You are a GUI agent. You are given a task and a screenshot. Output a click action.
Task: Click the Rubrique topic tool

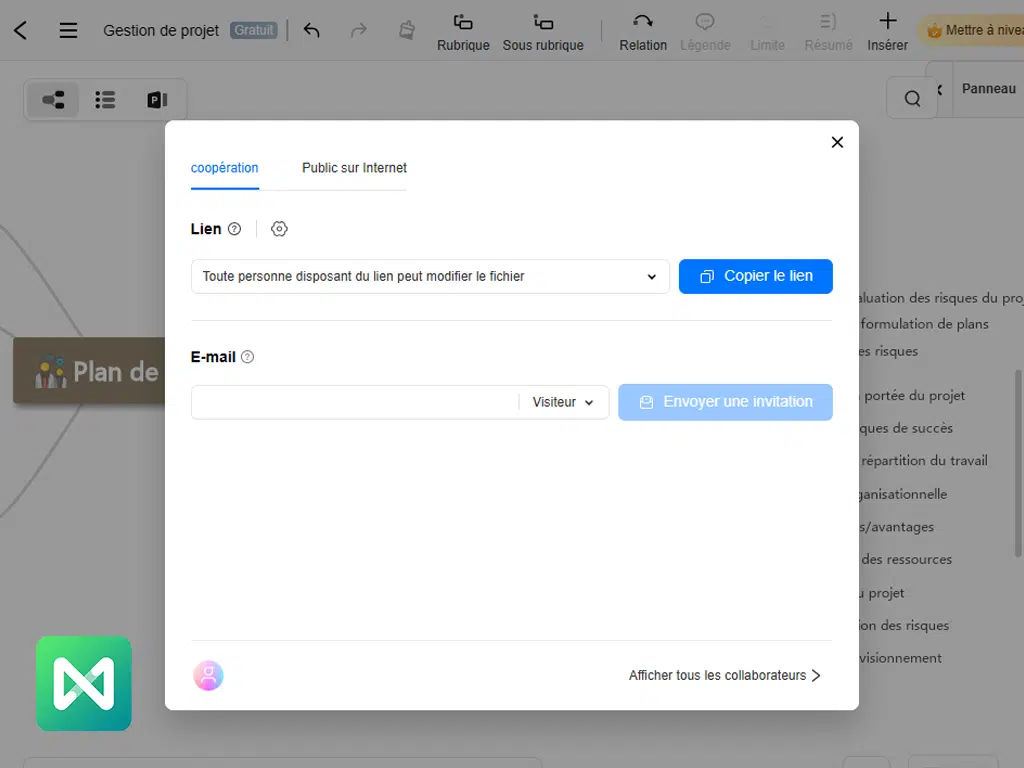pyautogui.click(x=463, y=32)
